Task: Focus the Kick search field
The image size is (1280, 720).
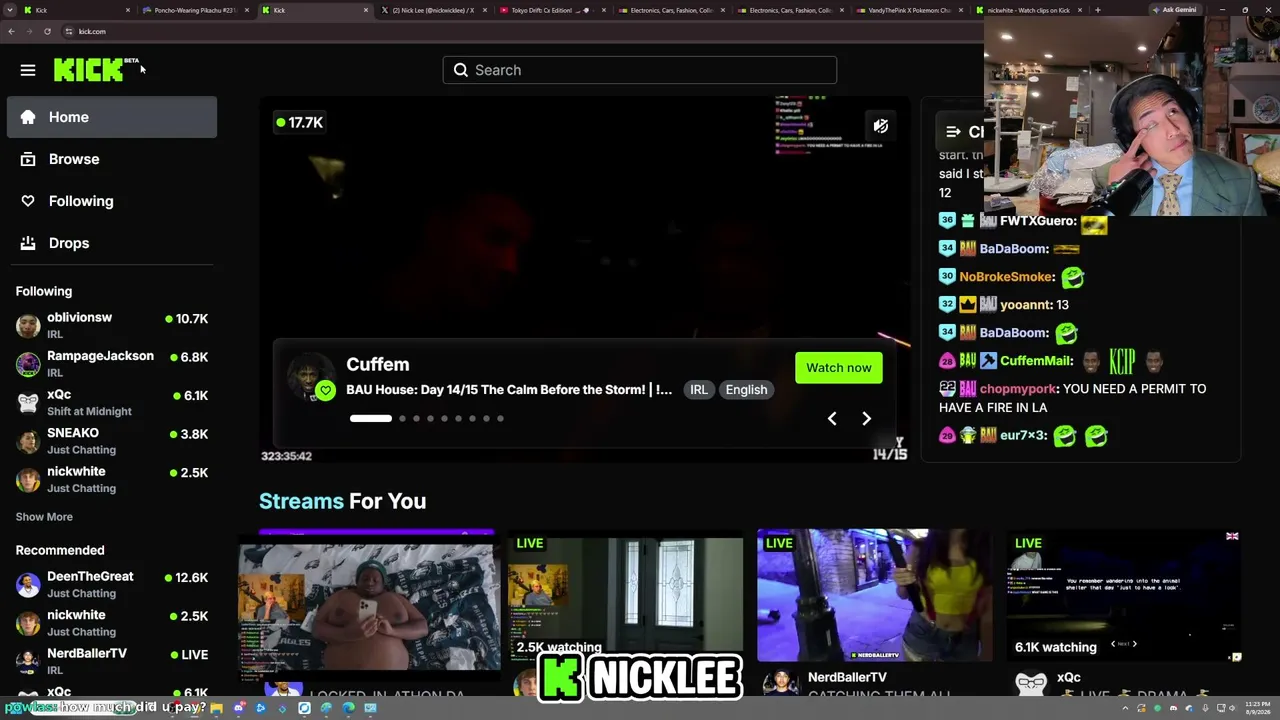Action: 640,70
